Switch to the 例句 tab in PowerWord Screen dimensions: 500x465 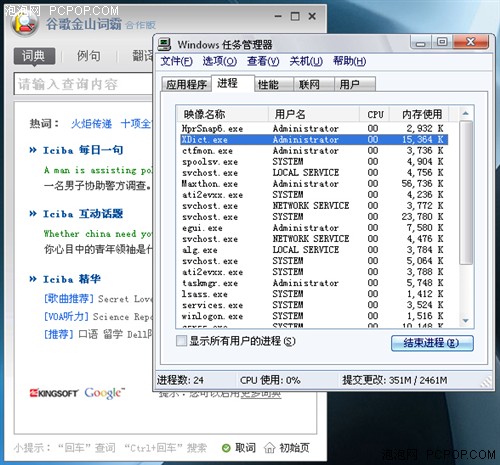point(89,56)
